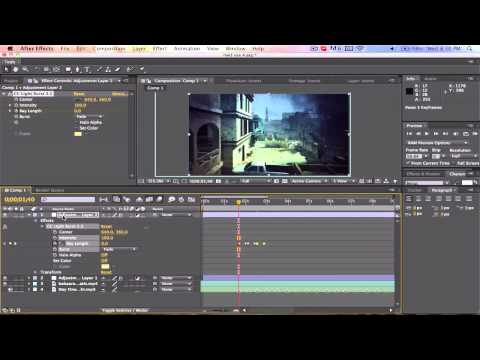Viewport: 480px width, 360px height.
Task: Click Play in the Preview panel
Action: tap(427, 134)
